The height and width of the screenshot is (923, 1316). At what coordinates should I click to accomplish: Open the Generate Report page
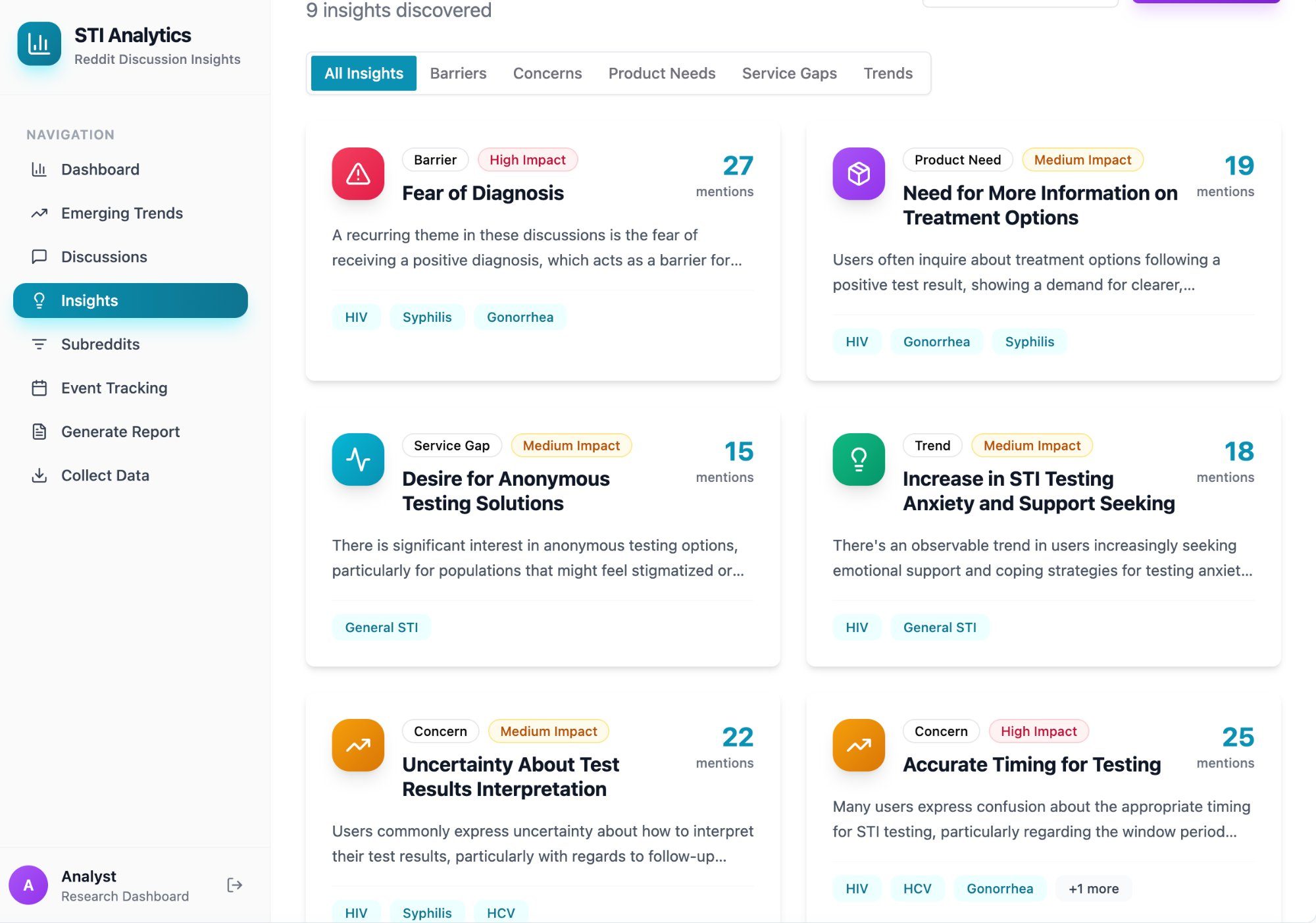coord(120,432)
